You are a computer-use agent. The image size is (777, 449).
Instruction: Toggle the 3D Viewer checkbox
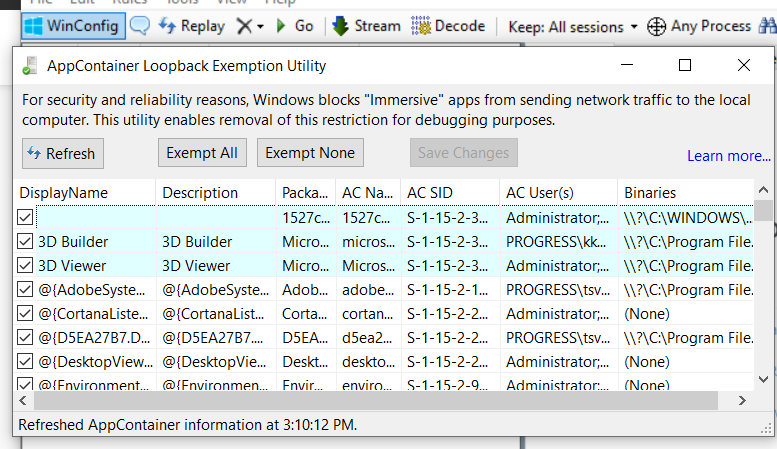(x=25, y=265)
